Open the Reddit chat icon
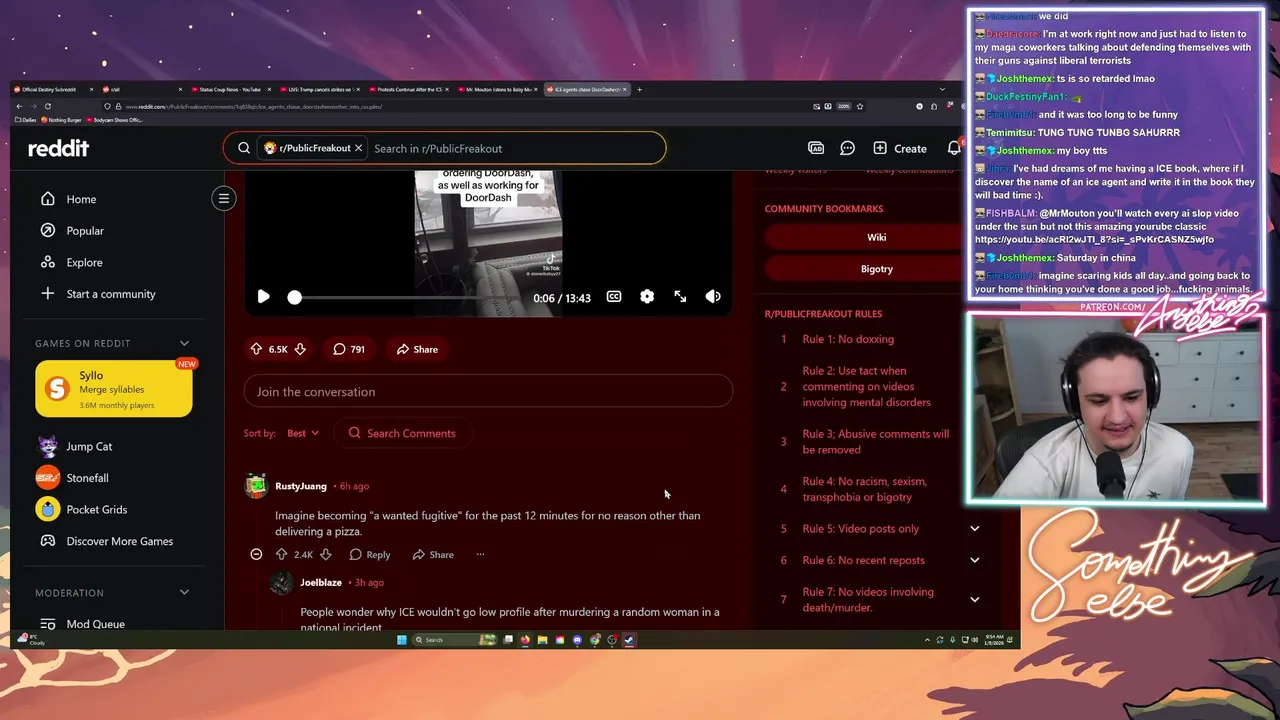Image resolution: width=1280 pixels, height=720 pixels. tap(847, 148)
